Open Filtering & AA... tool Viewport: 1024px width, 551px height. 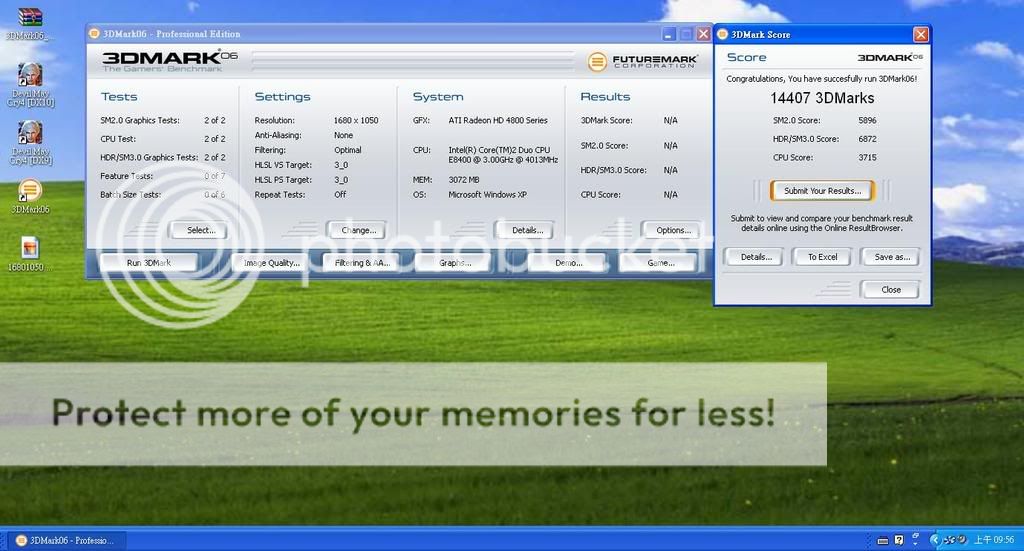[362, 262]
